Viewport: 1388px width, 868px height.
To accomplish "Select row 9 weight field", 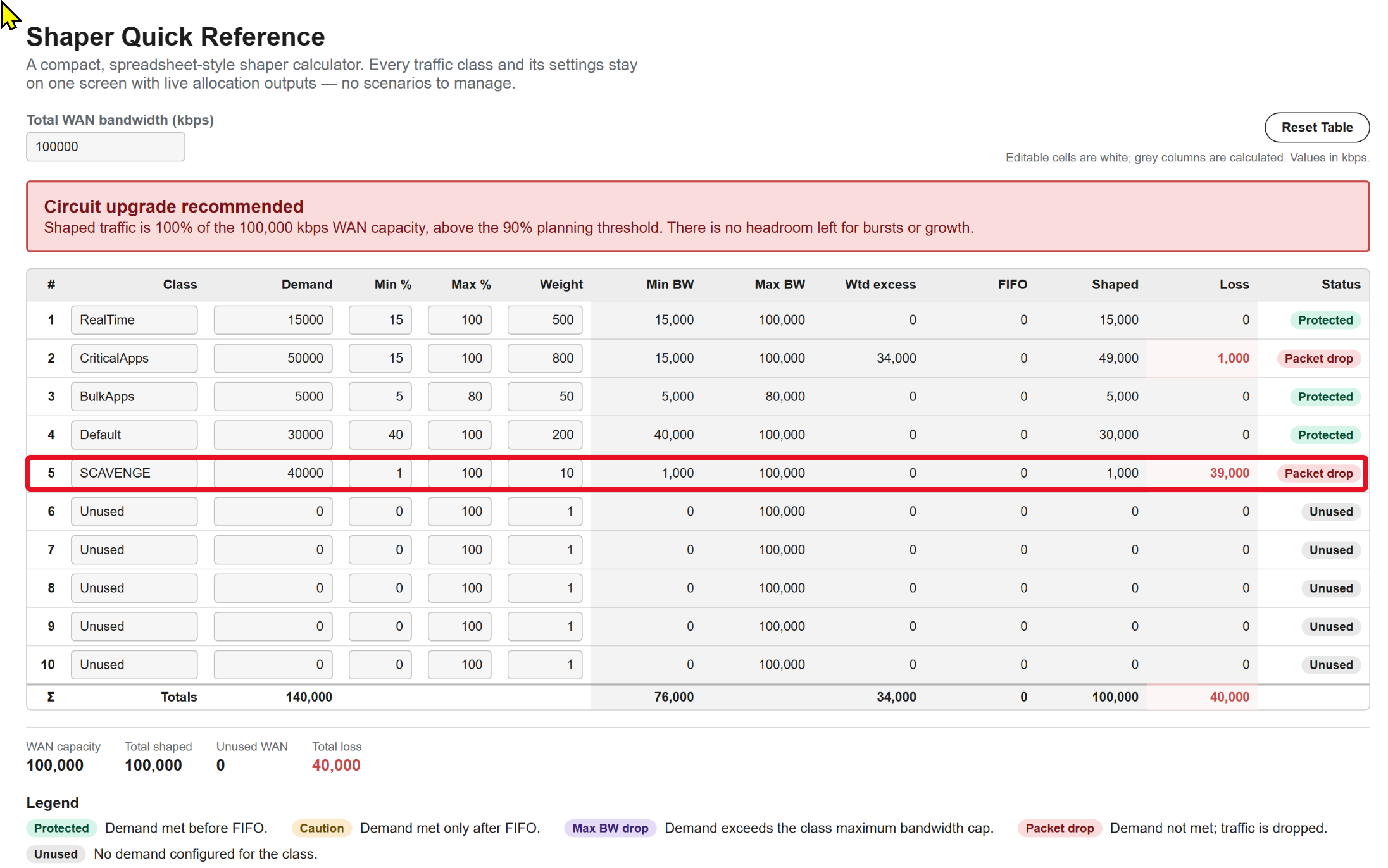I will coord(545,626).
